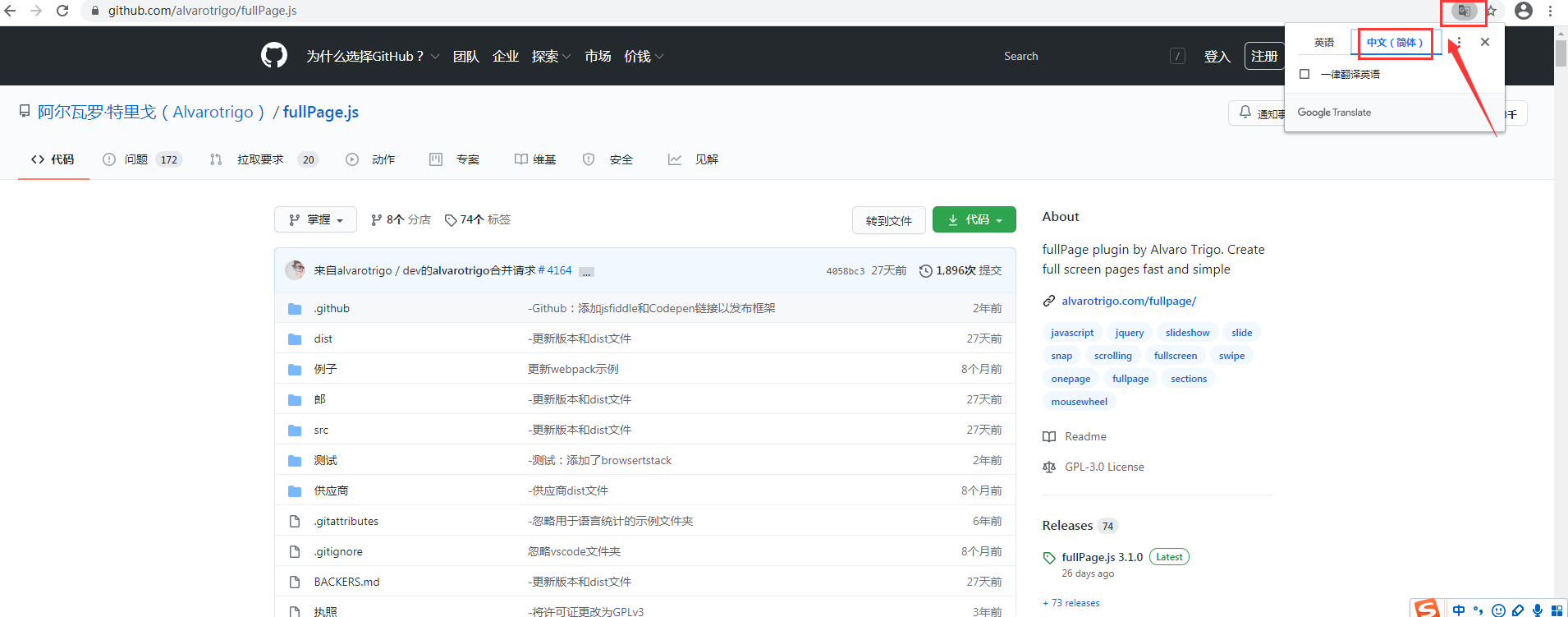Click the browser forward arrow
This screenshot has height=617, width=1568.
pyautogui.click(x=36, y=11)
